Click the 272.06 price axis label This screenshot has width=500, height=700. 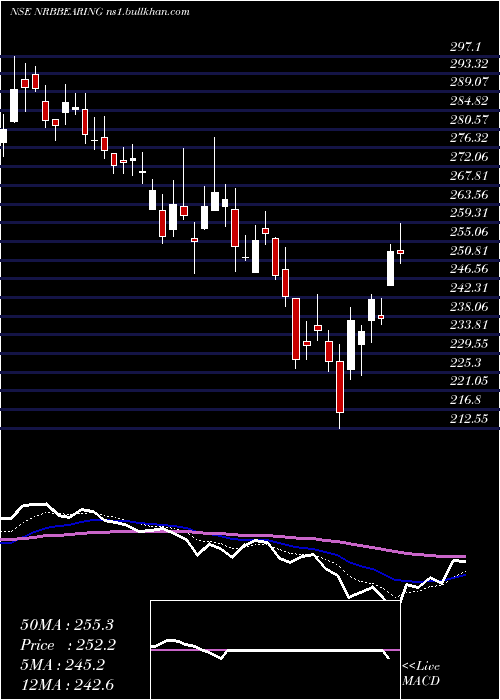click(x=469, y=157)
